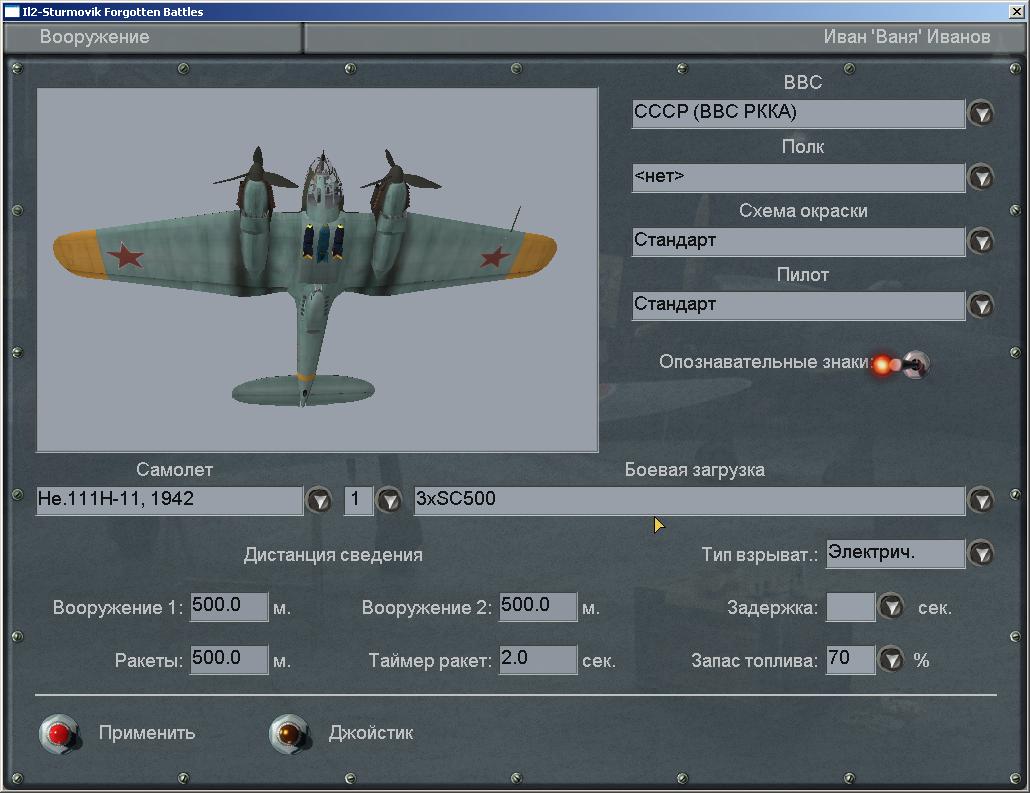
Task: Click the Применить text label
Action: click(147, 733)
